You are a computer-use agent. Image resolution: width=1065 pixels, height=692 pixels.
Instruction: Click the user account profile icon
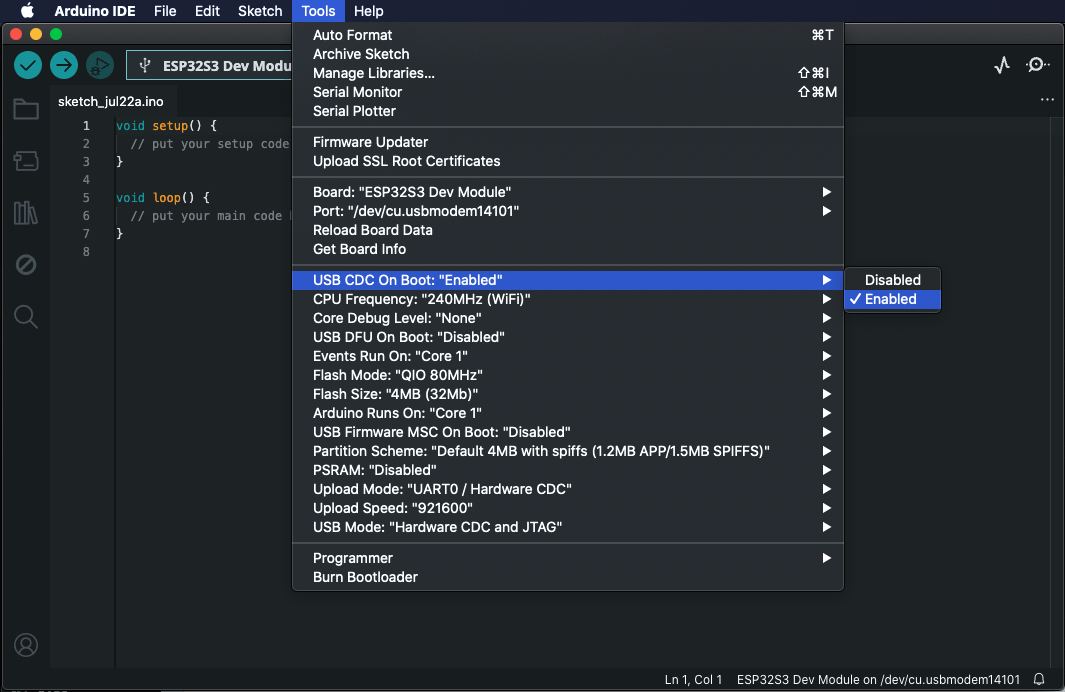(x=26, y=645)
